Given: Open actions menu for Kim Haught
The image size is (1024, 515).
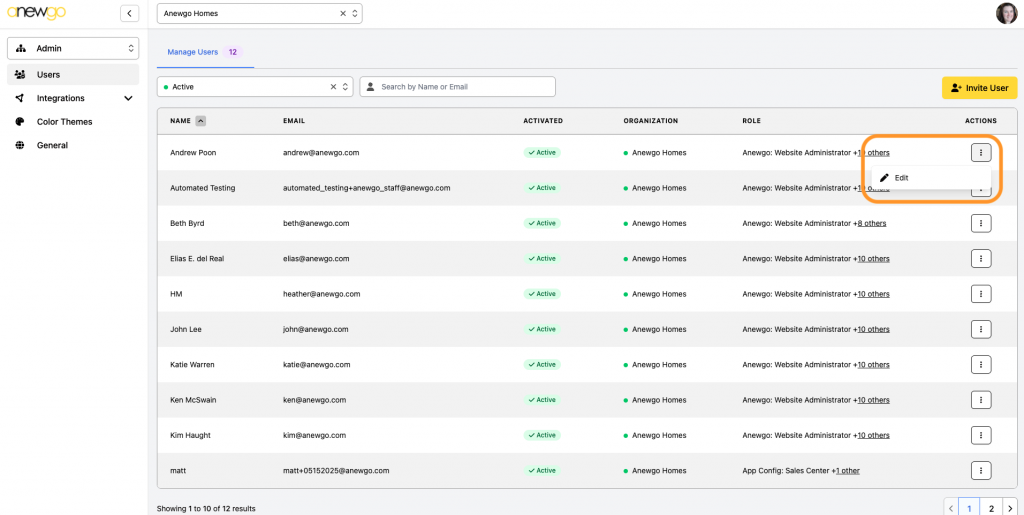Looking at the screenshot, I should coord(981,435).
